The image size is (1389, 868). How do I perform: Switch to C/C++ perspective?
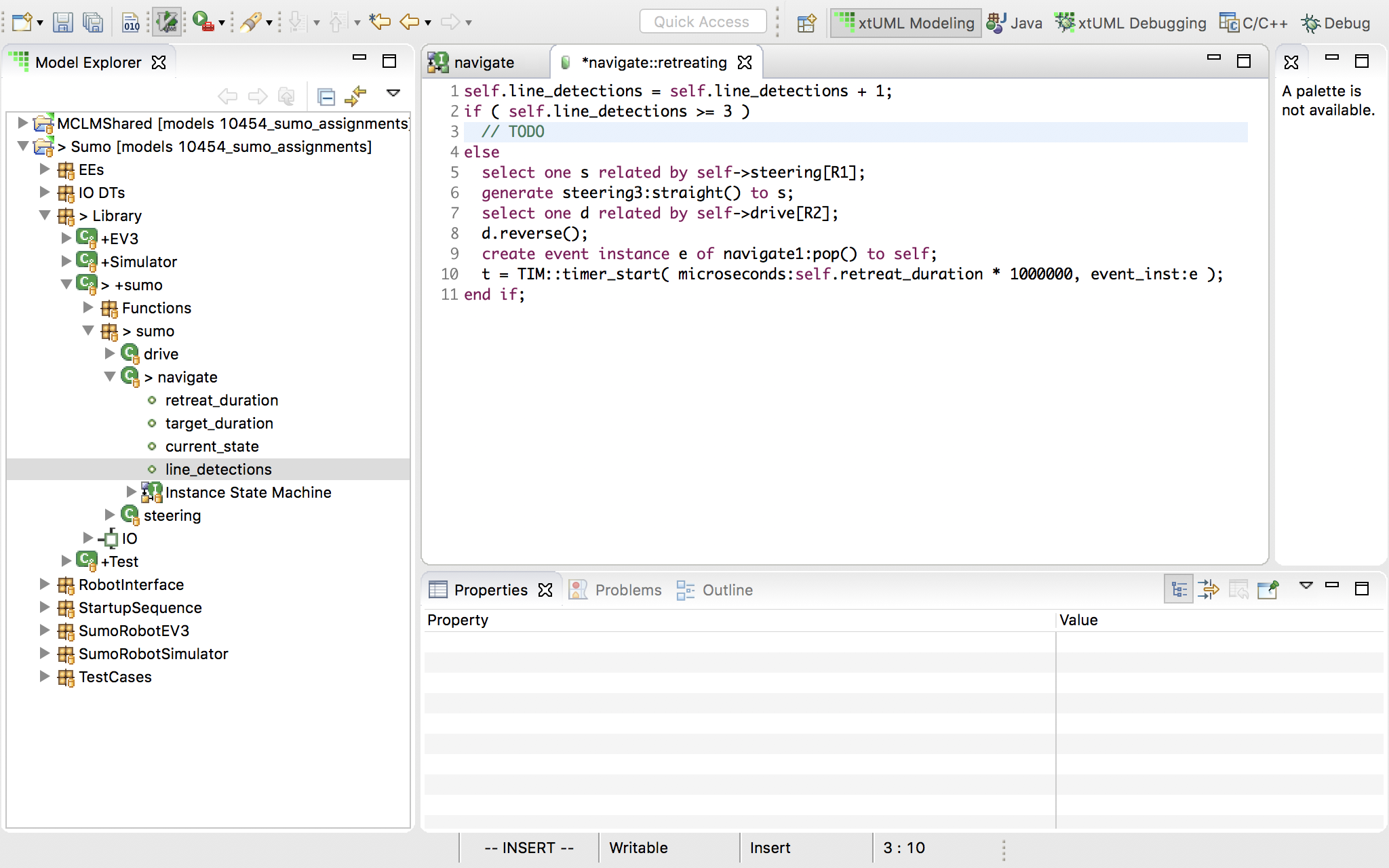1253,23
